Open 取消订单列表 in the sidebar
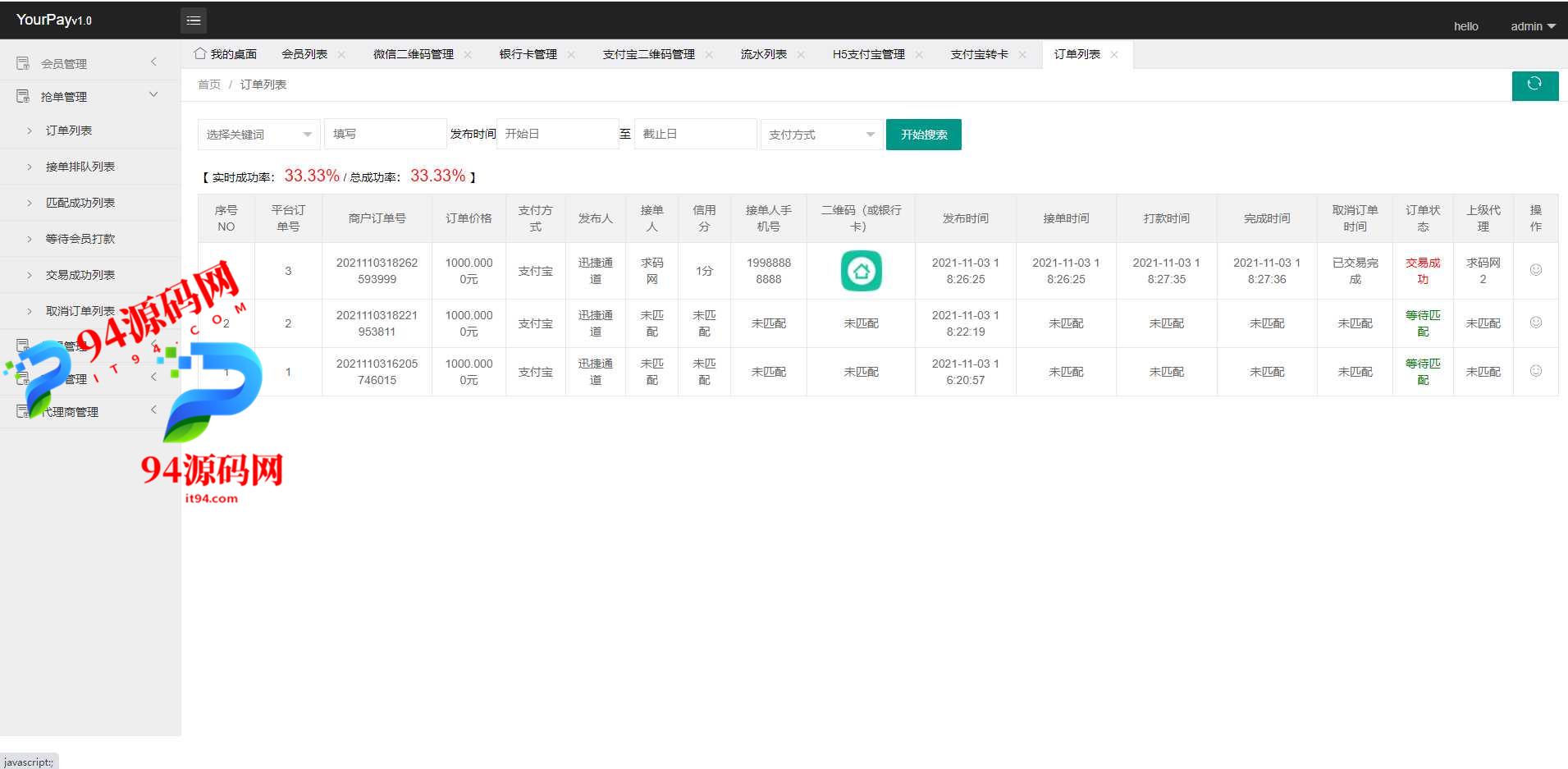The image size is (1568, 769). 80,311
